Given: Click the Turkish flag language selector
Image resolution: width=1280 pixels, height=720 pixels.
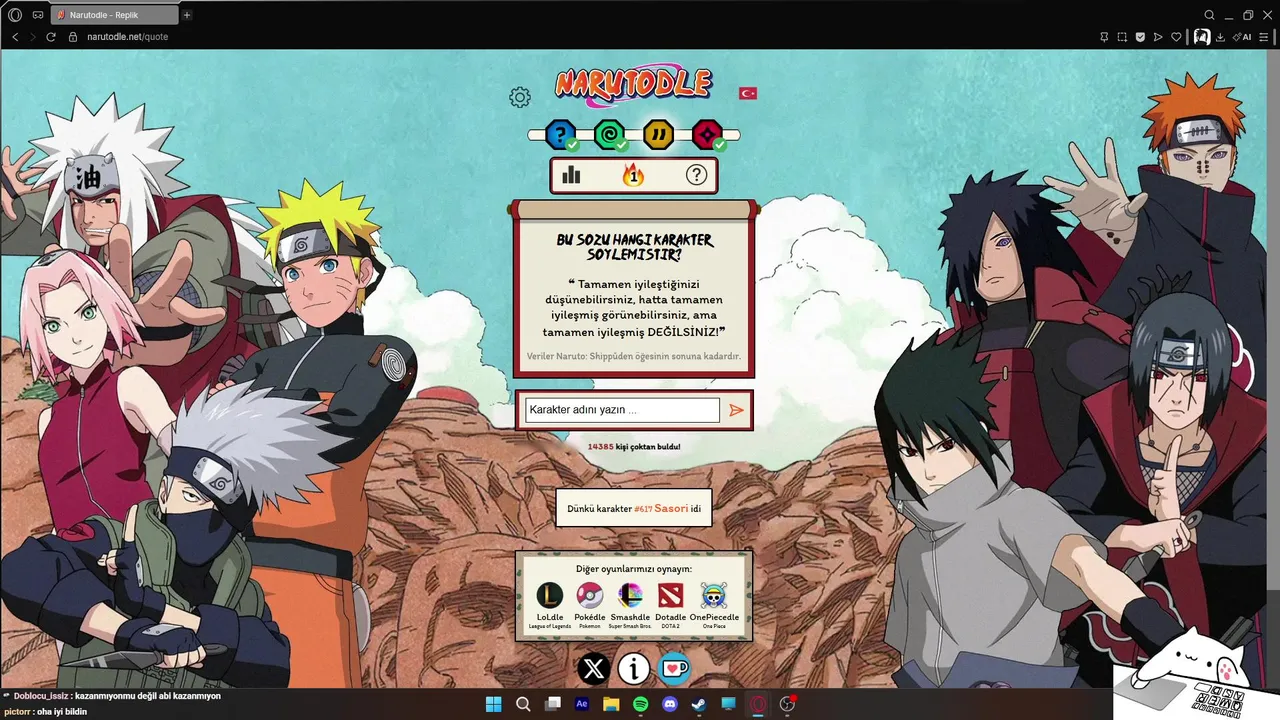Looking at the screenshot, I should [748, 93].
